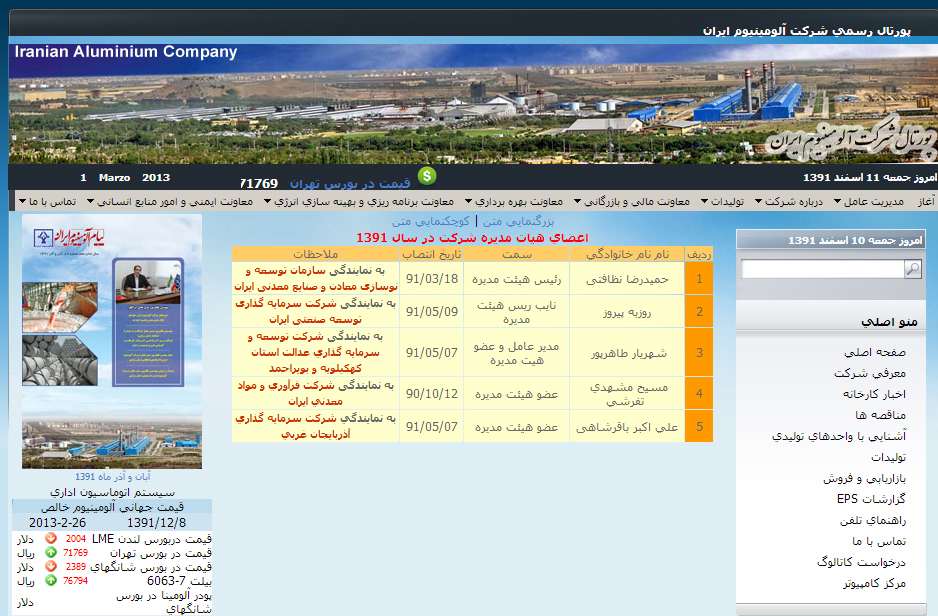The height and width of the screenshot is (616, 938).
Task: Click green up arrow beside billet price 76794
Action: point(51,580)
